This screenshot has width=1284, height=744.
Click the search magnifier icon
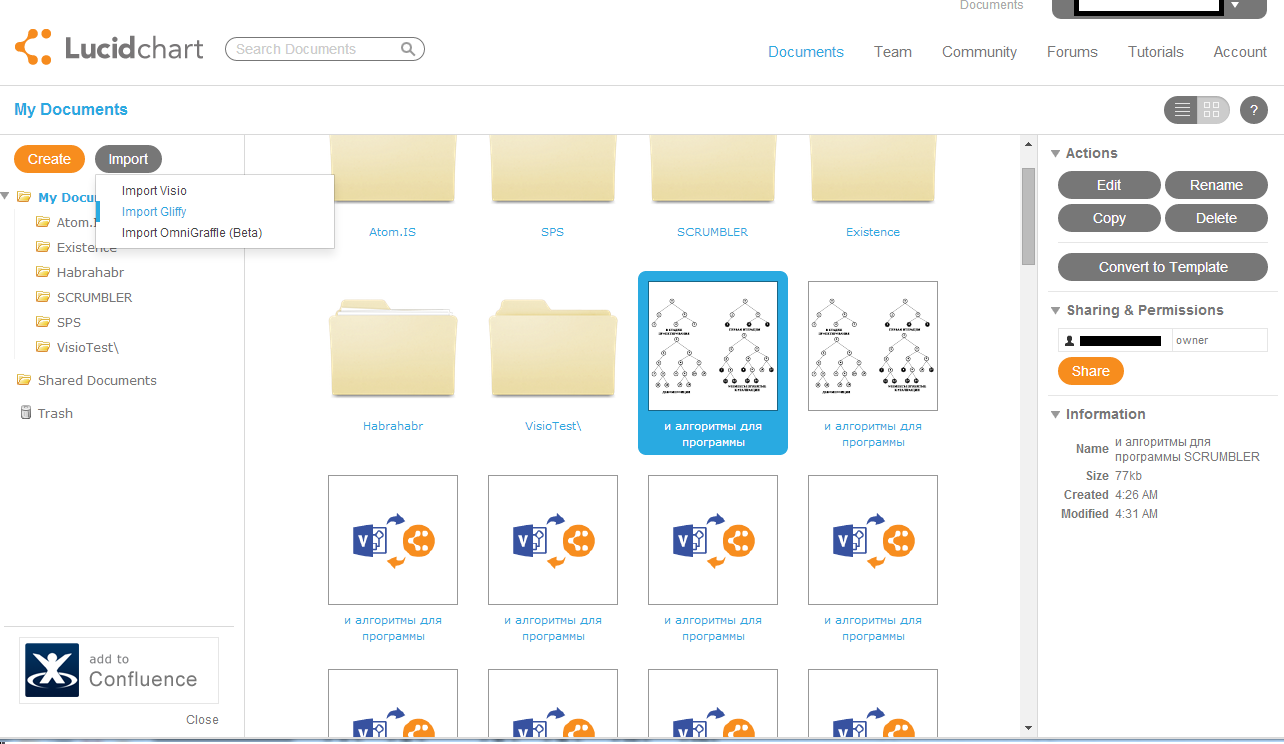click(x=408, y=49)
